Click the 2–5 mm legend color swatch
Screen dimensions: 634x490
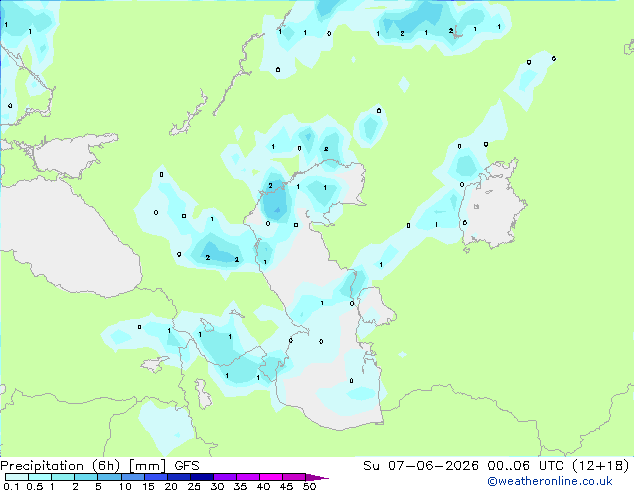click(86, 477)
